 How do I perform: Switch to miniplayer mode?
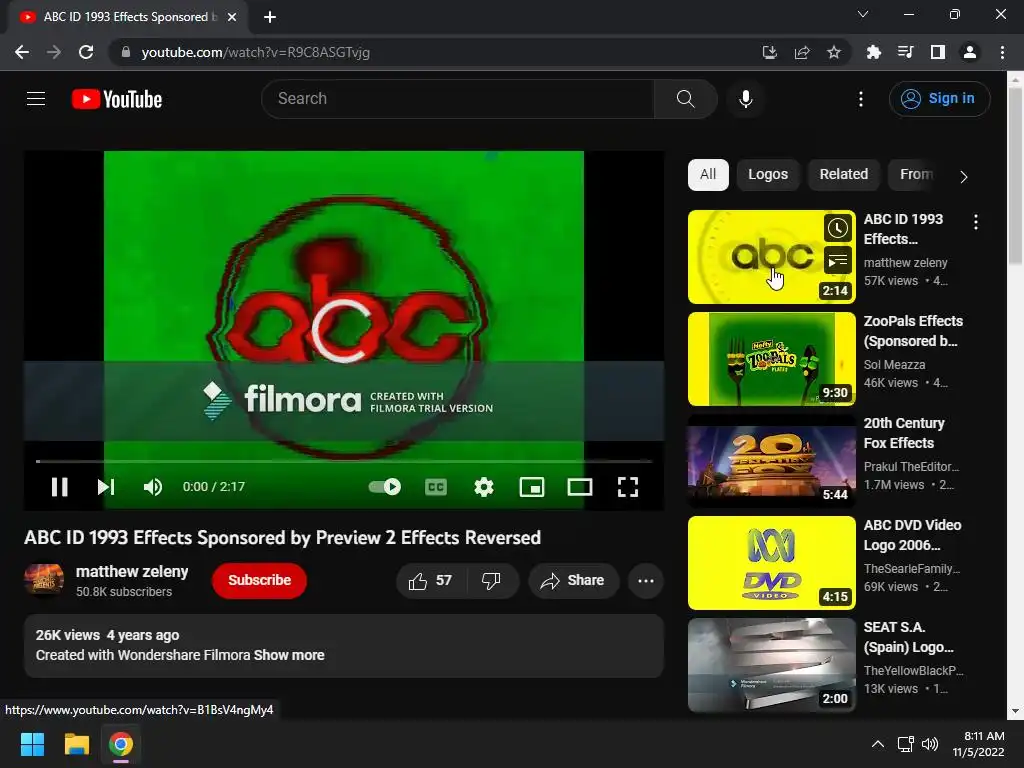[x=532, y=487]
